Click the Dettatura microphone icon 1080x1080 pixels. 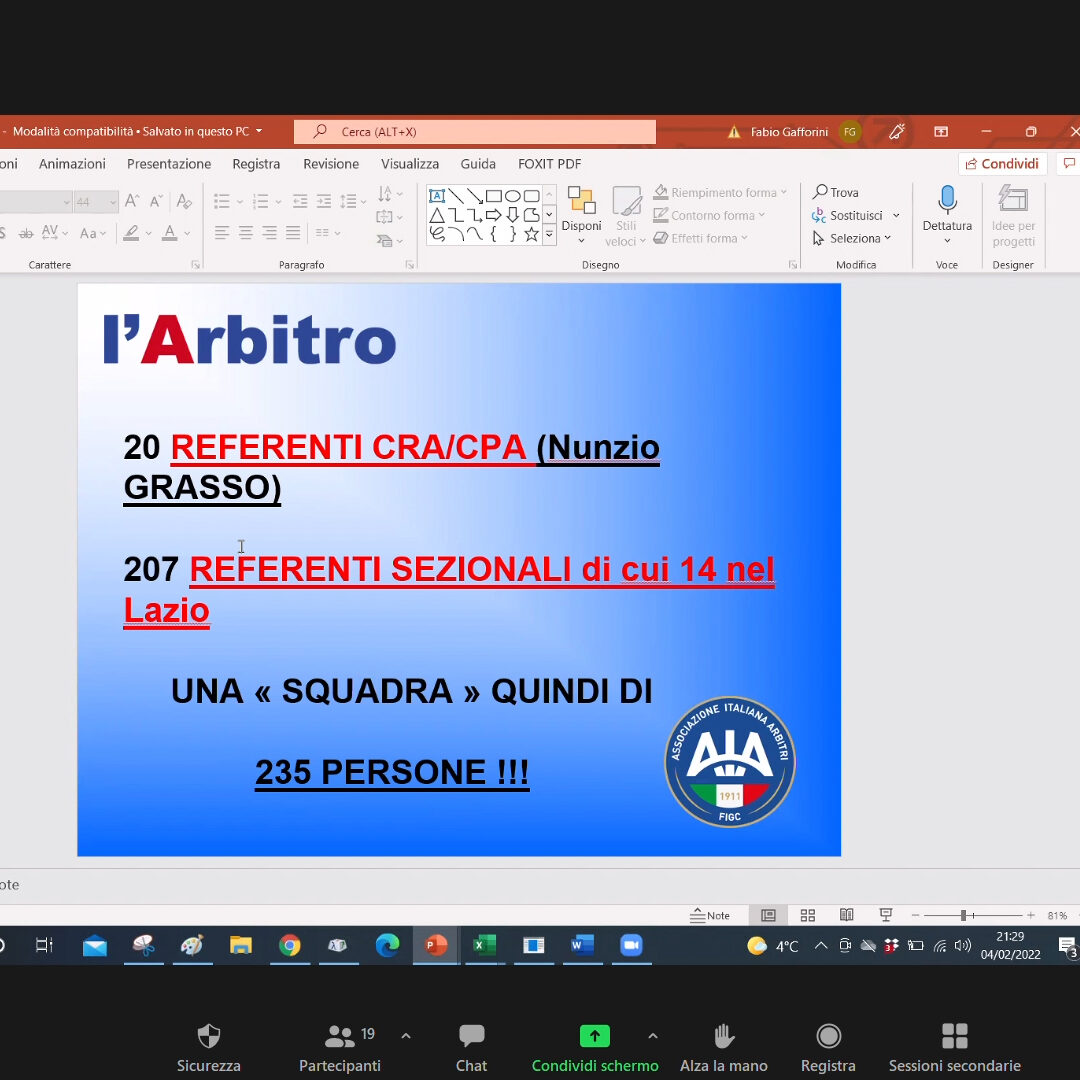coord(947,200)
